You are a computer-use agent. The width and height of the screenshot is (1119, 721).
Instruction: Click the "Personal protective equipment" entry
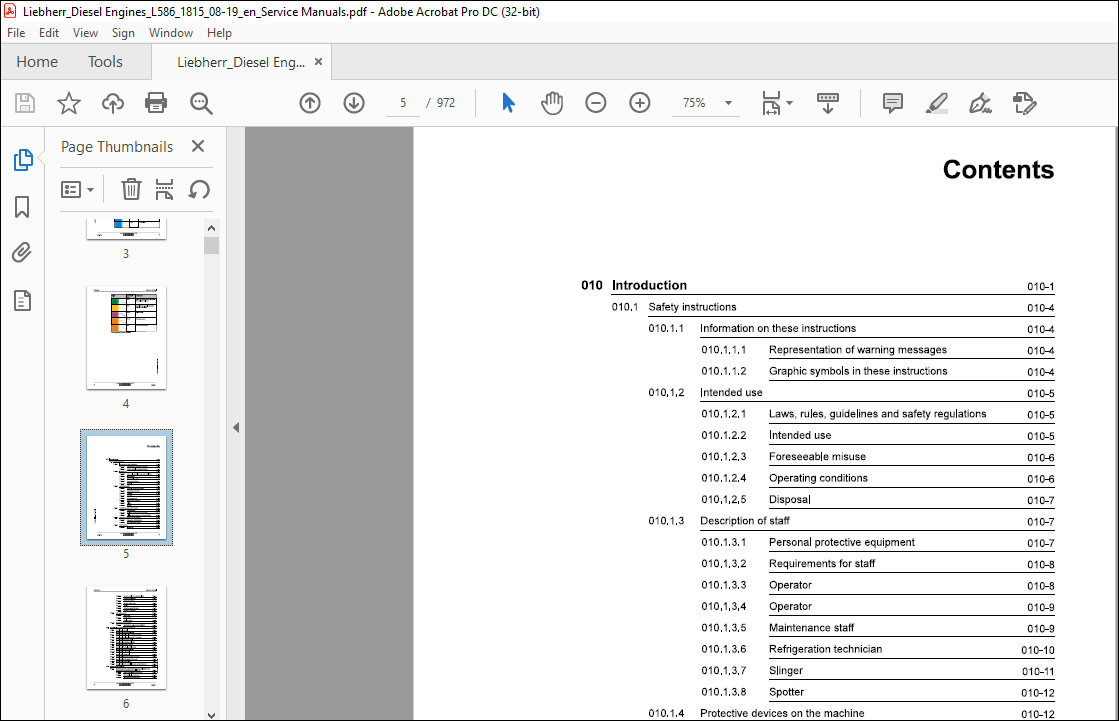[x=841, y=543]
